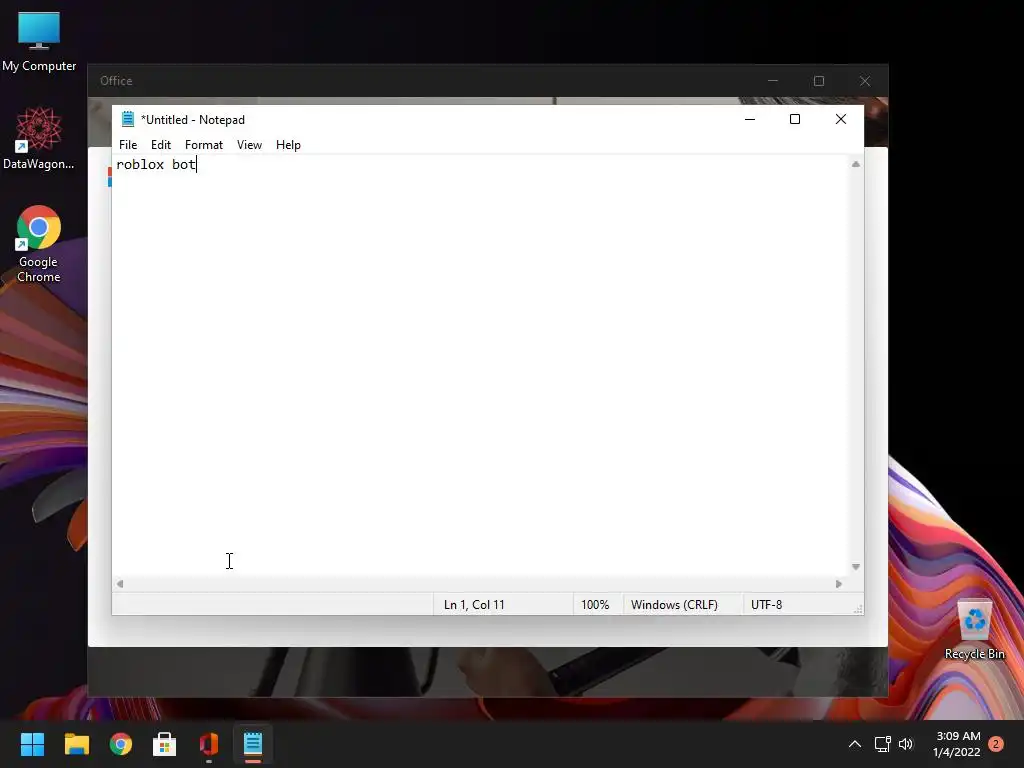Click in the text after 'roblox bot'
The width and height of the screenshot is (1024, 768).
[x=197, y=165]
